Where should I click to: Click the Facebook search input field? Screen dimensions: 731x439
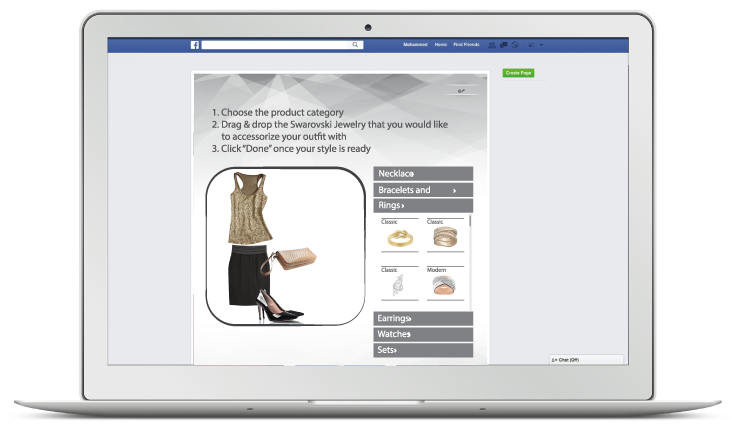pyautogui.click(x=275, y=45)
